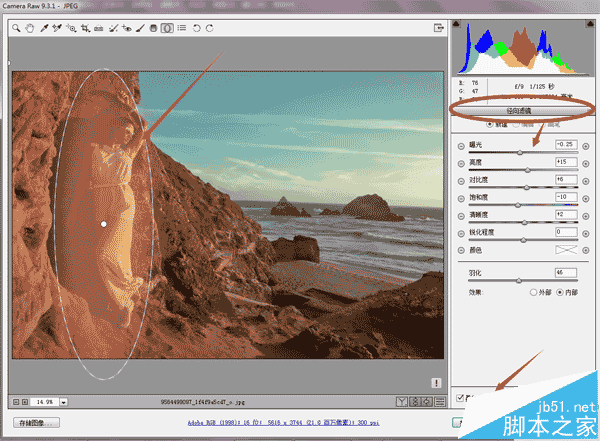Select the Crop tool
600x441 pixels.
tap(85, 28)
